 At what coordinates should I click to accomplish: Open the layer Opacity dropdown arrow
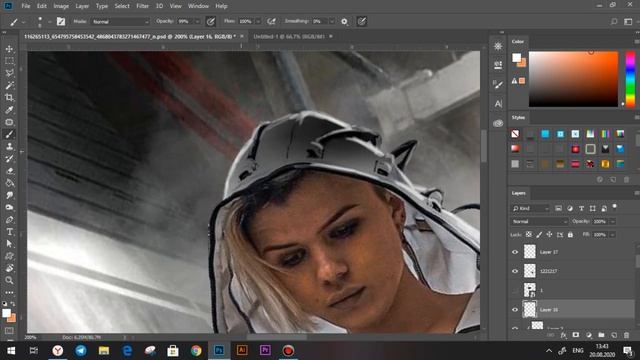pos(612,222)
